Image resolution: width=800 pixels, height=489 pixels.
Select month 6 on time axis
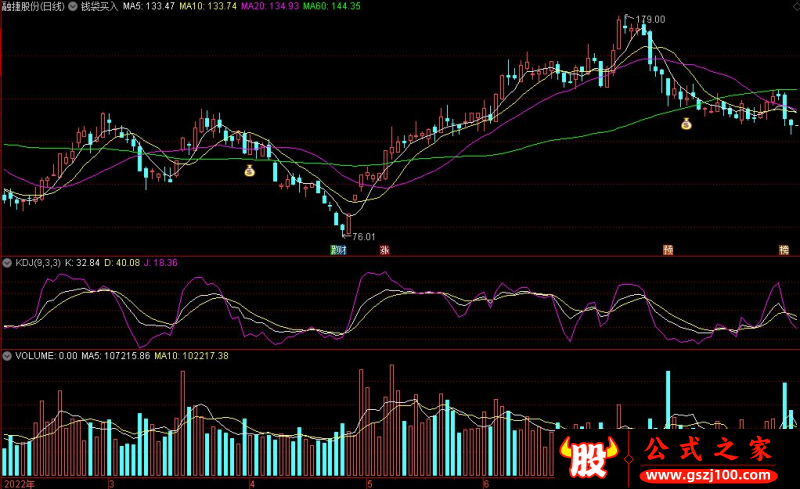click(486, 483)
